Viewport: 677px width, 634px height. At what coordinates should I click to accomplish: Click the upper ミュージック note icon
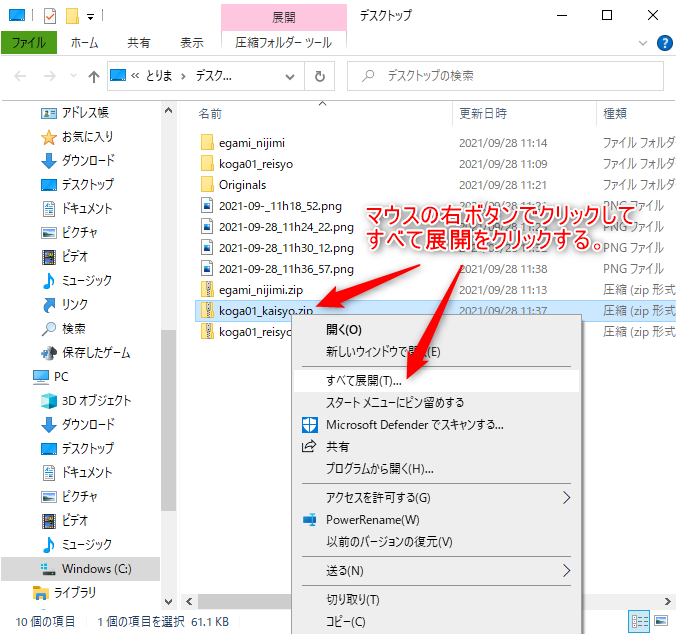click(x=49, y=281)
